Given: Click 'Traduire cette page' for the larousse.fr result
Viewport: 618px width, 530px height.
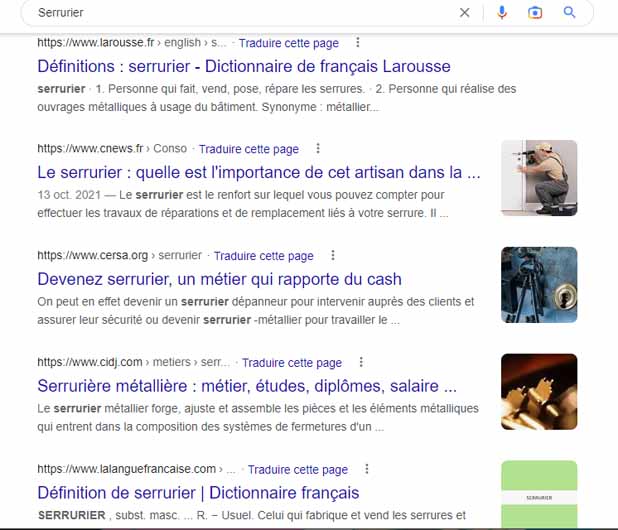Looking at the screenshot, I should 289,43.
